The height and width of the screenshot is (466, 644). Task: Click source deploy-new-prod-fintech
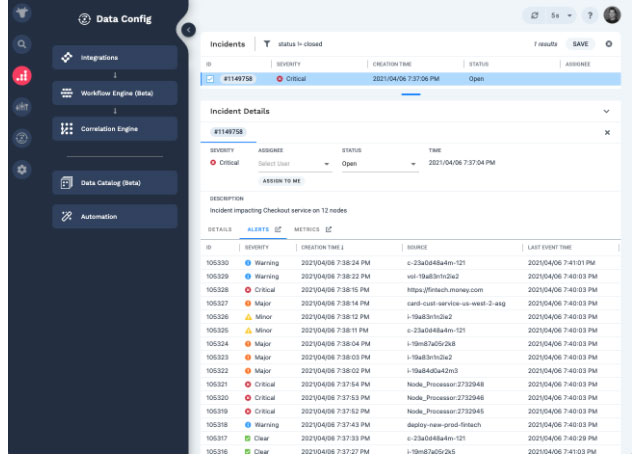coord(444,425)
